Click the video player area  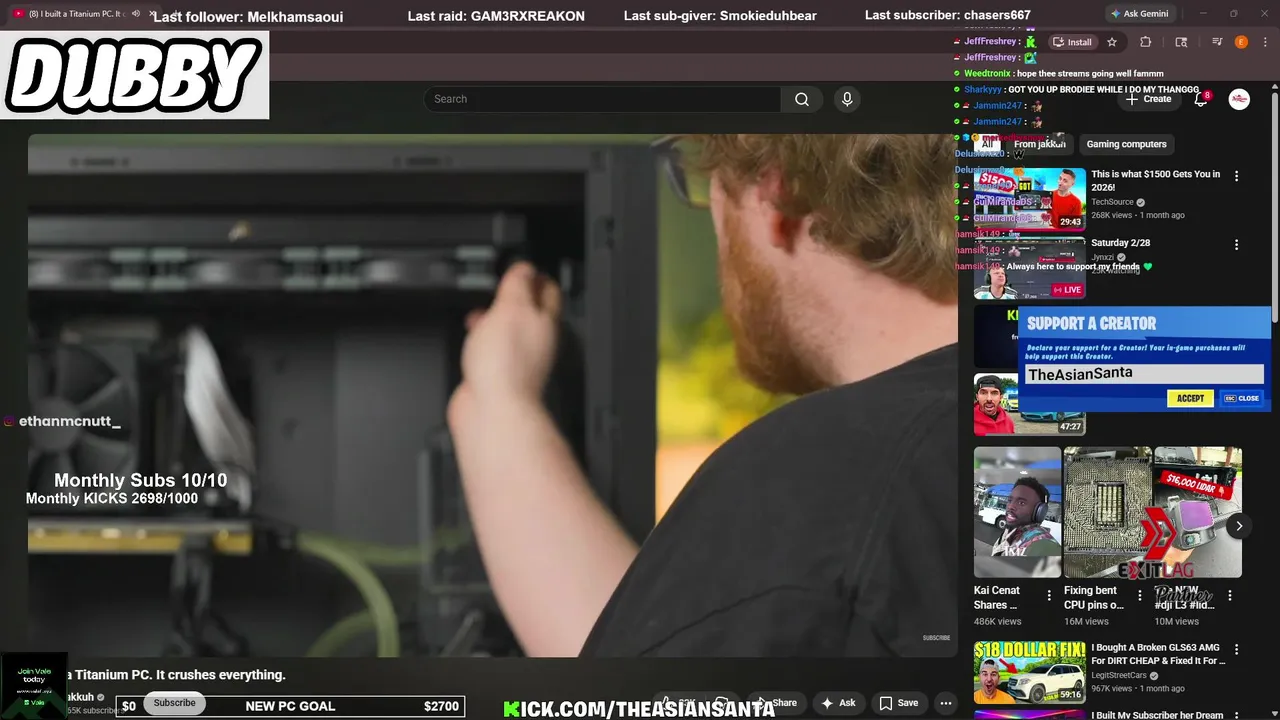[492, 395]
